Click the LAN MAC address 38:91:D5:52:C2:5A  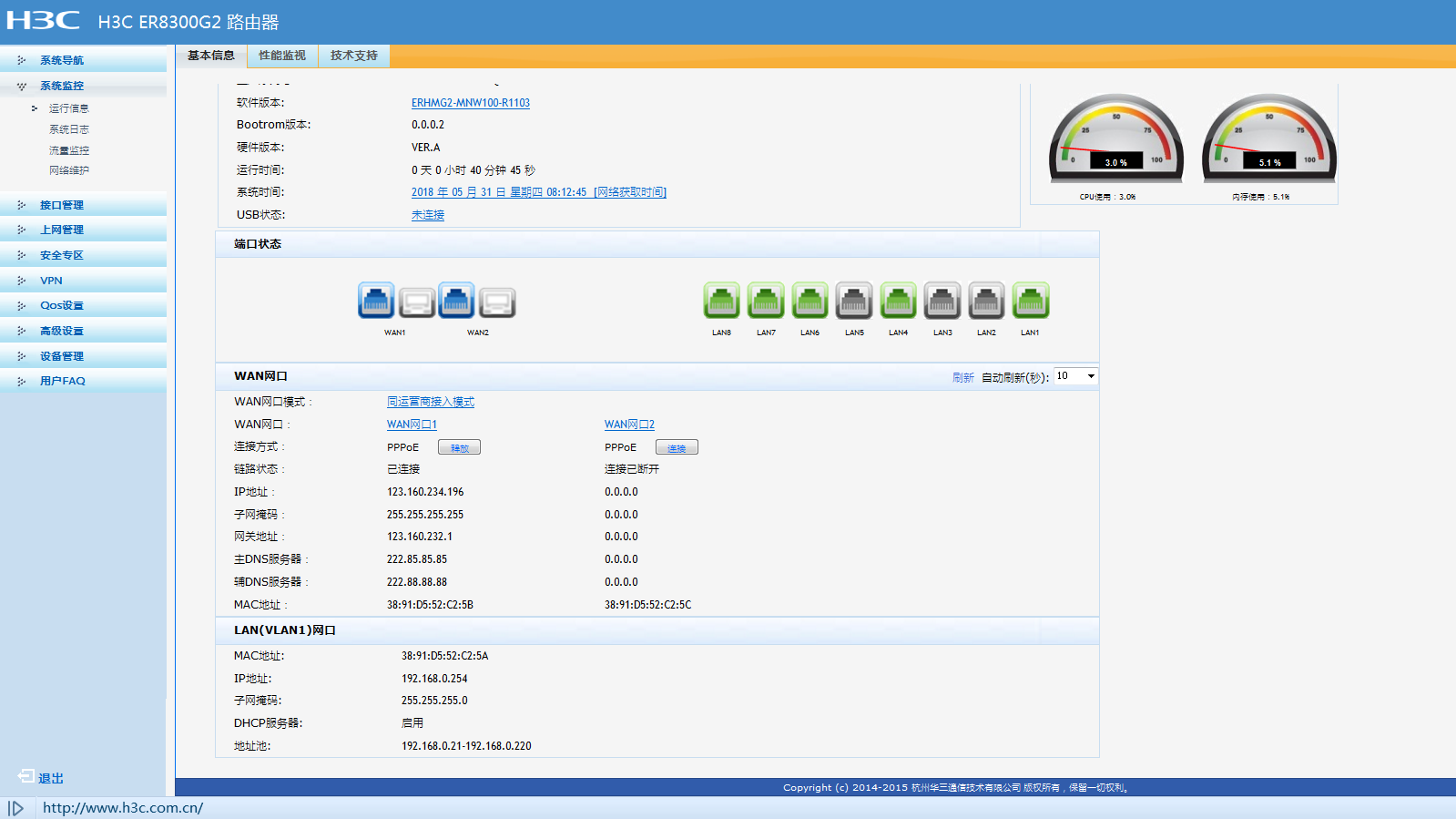pyautogui.click(x=445, y=656)
